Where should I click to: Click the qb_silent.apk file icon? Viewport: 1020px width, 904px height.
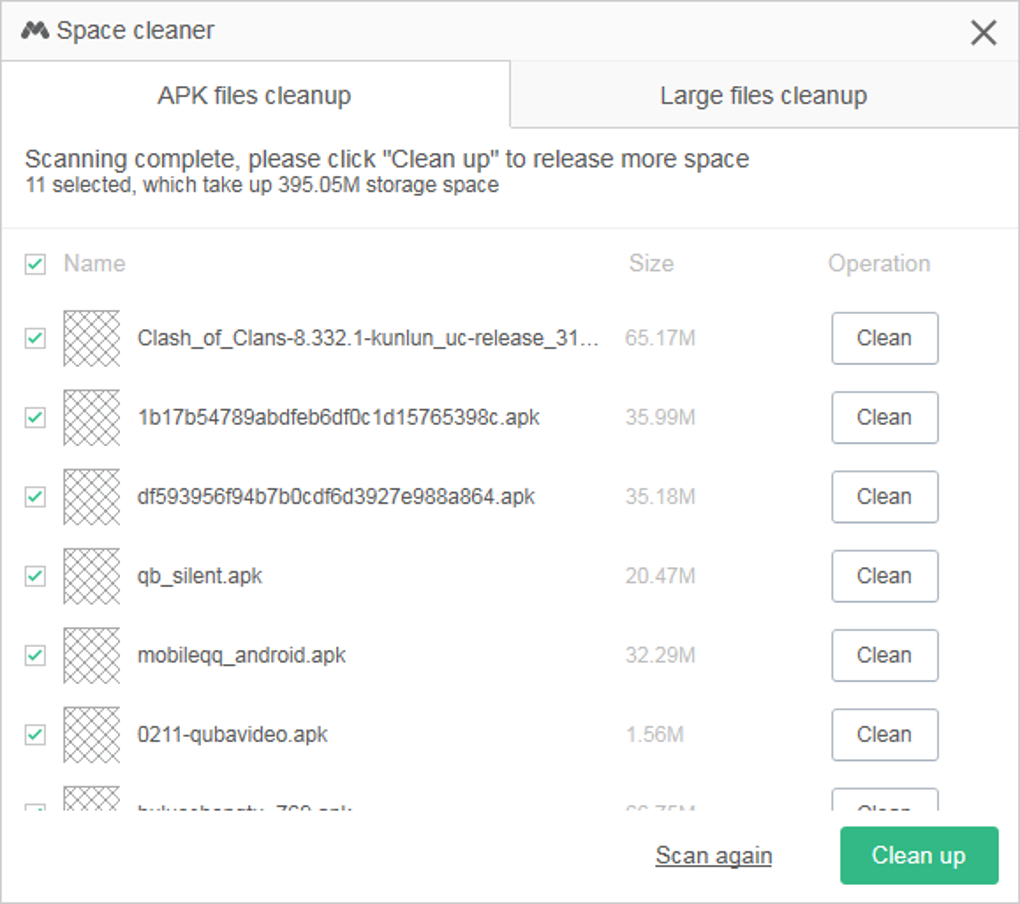click(x=91, y=576)
